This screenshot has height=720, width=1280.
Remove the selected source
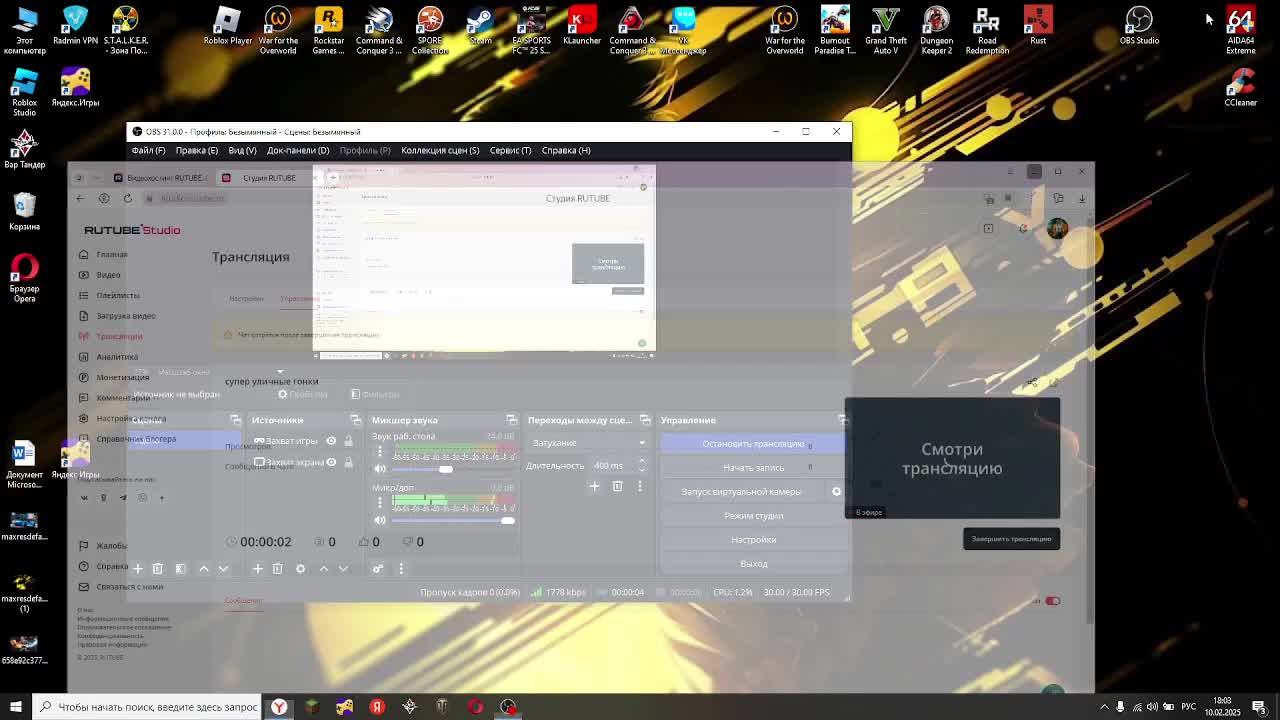tap(277, 568)
